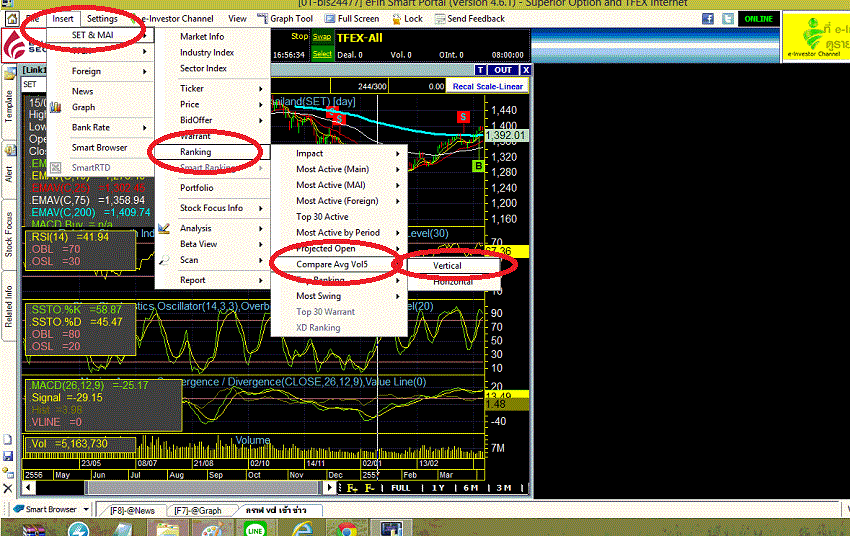Click the ONLINE status indicator
Viewport: 850px width, 536px height.
(x=758, y=19)
